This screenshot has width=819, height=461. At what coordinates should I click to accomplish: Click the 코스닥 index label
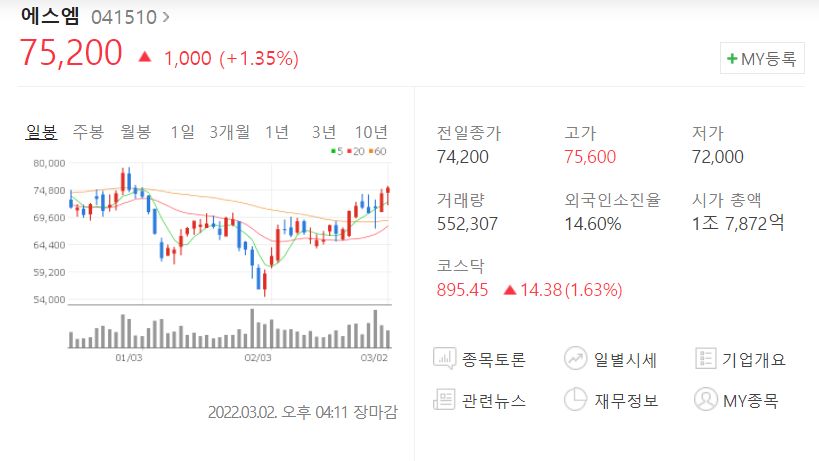click(461, 266)
